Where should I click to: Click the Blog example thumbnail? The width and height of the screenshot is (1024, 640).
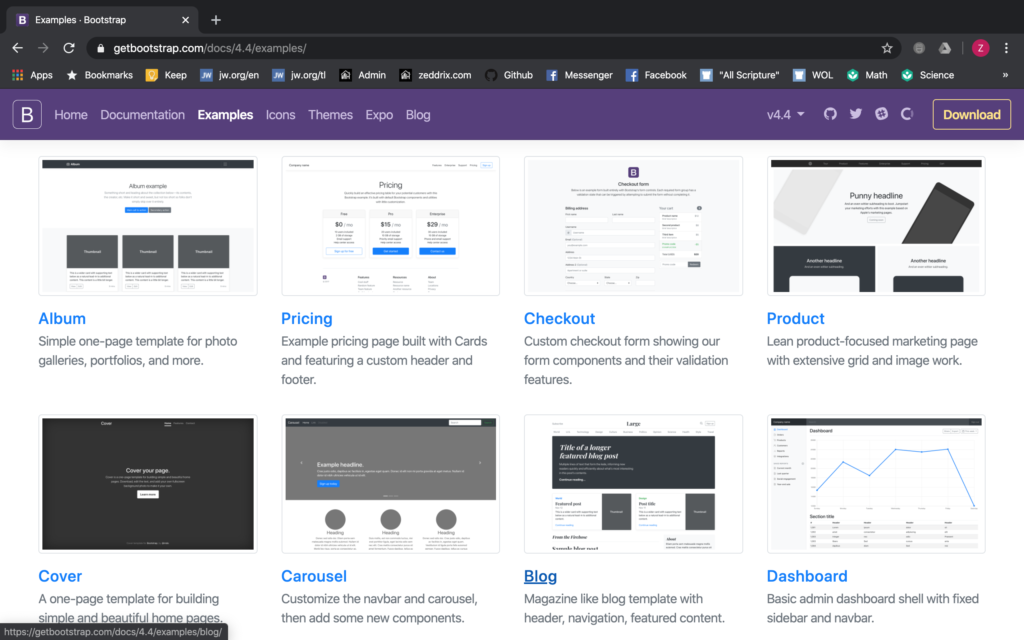(x=633, y=484)
